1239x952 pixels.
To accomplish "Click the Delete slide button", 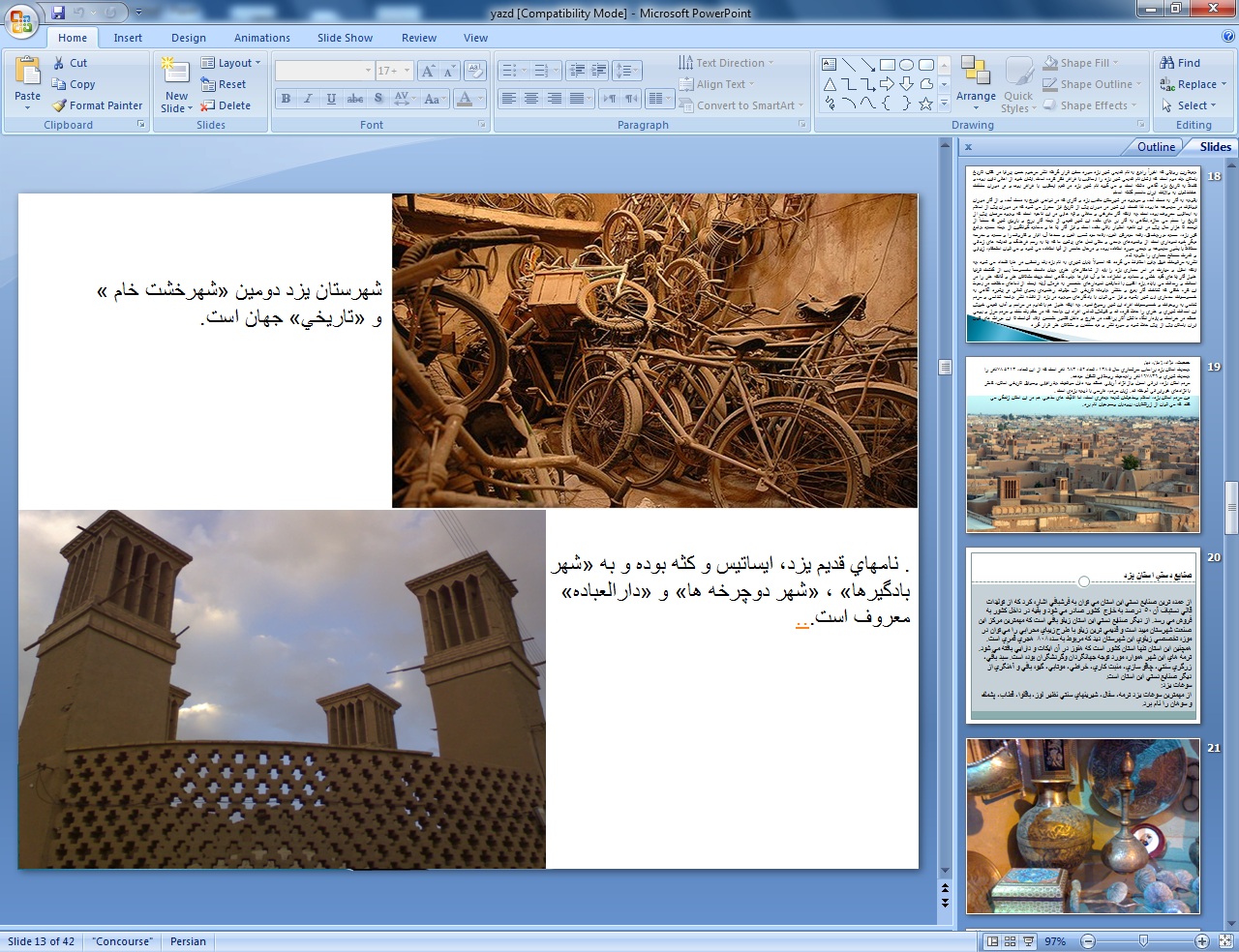I will point(226,105).
